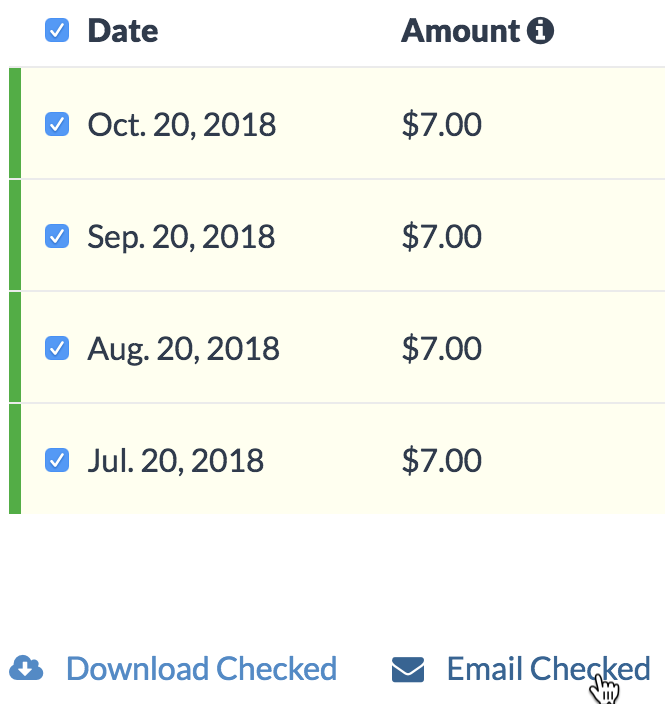This screenshot has width=665, height=704.
Task: Uncheck the Sep. 20, 2018 row checkbox
Action: (58, 236)
